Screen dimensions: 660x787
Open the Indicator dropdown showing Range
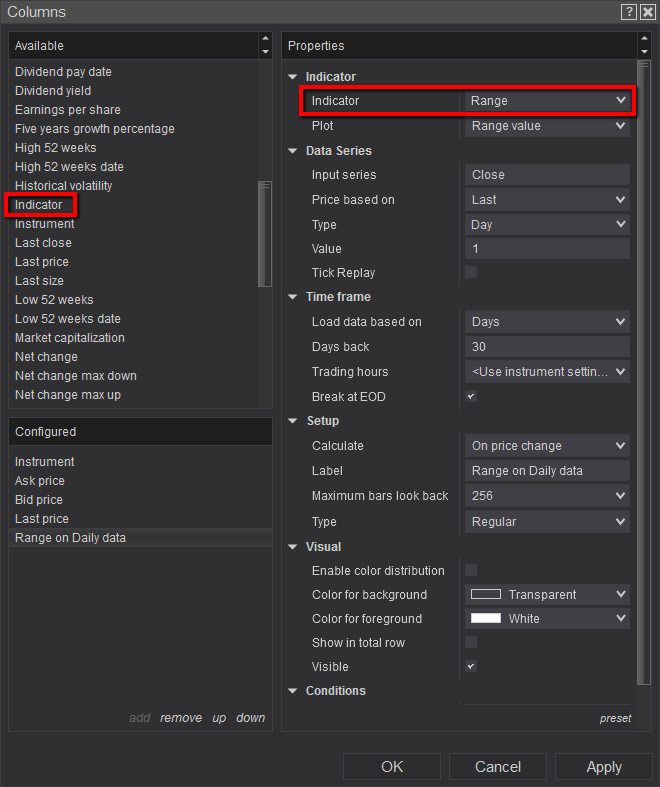547,100
